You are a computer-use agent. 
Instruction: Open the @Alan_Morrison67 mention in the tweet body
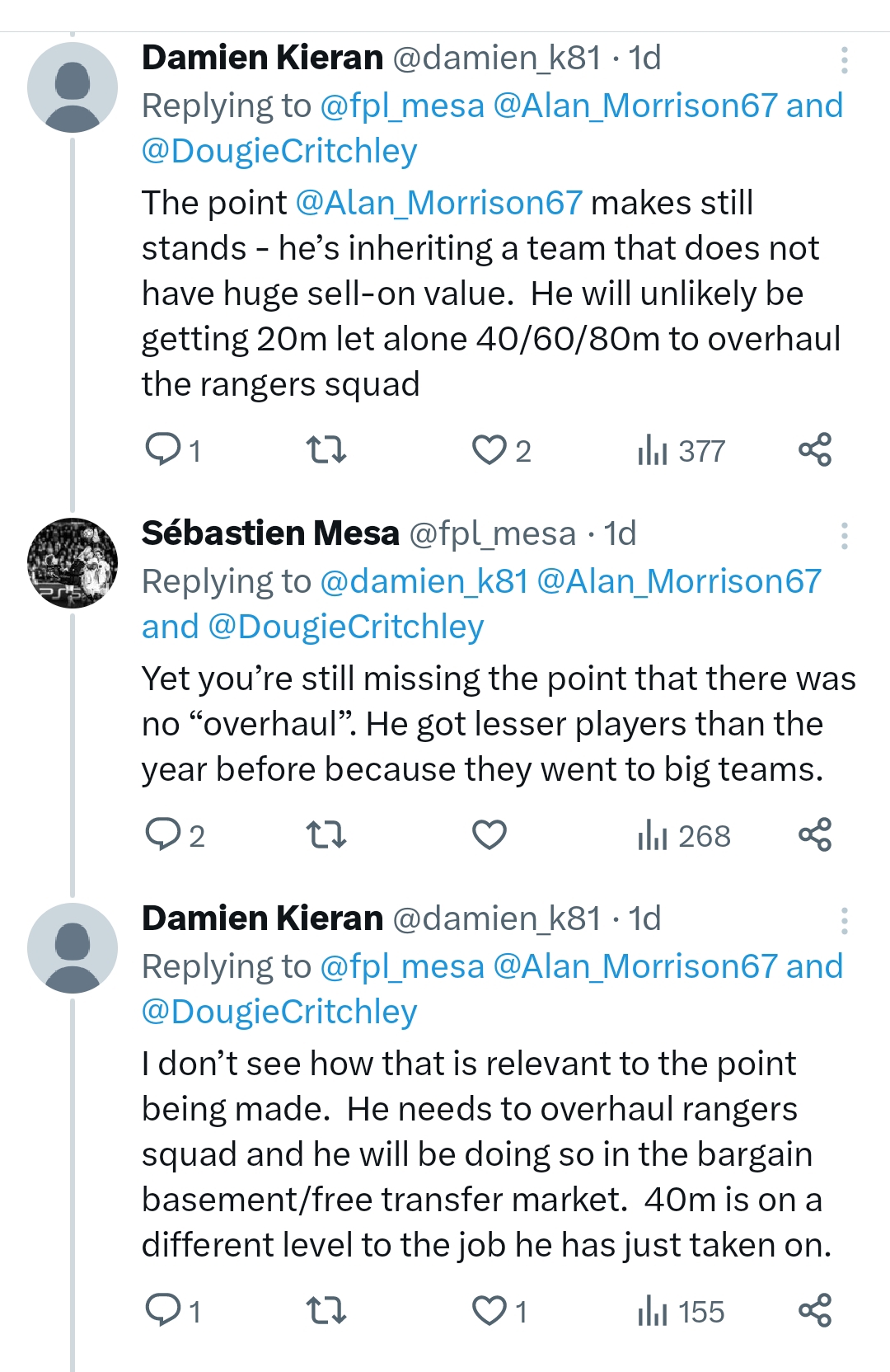pos(438,203)
